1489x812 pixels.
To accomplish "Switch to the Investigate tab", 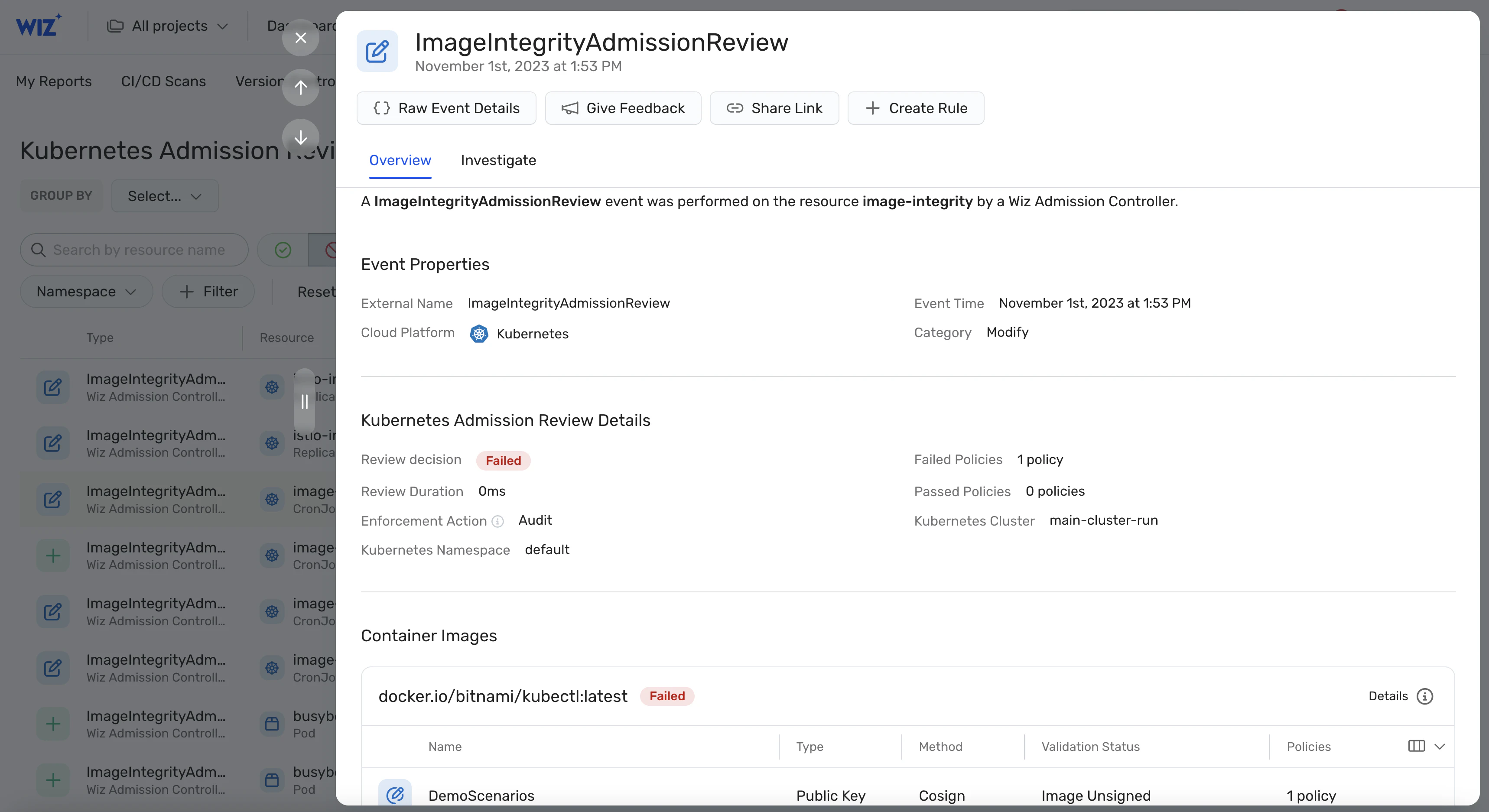I will (x=498, y=160).
